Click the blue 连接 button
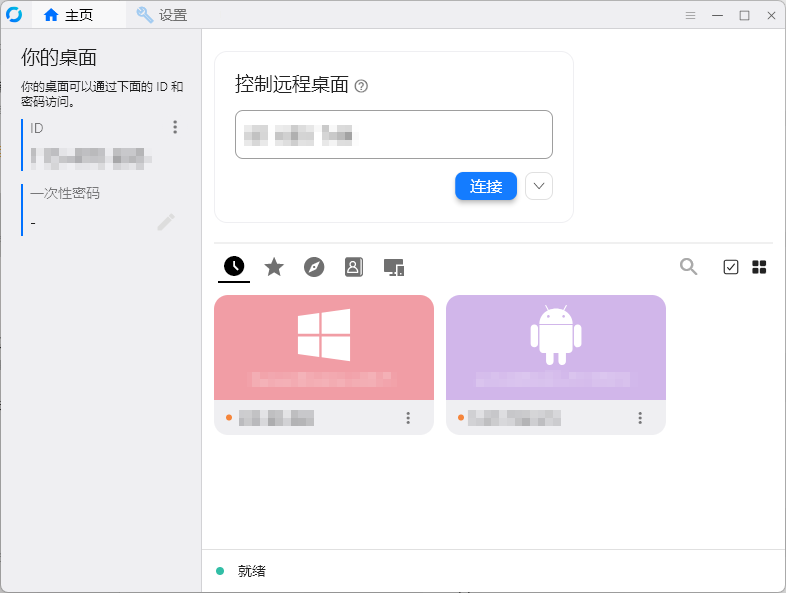The image size is (786, 593). click(x=486, y=186)
